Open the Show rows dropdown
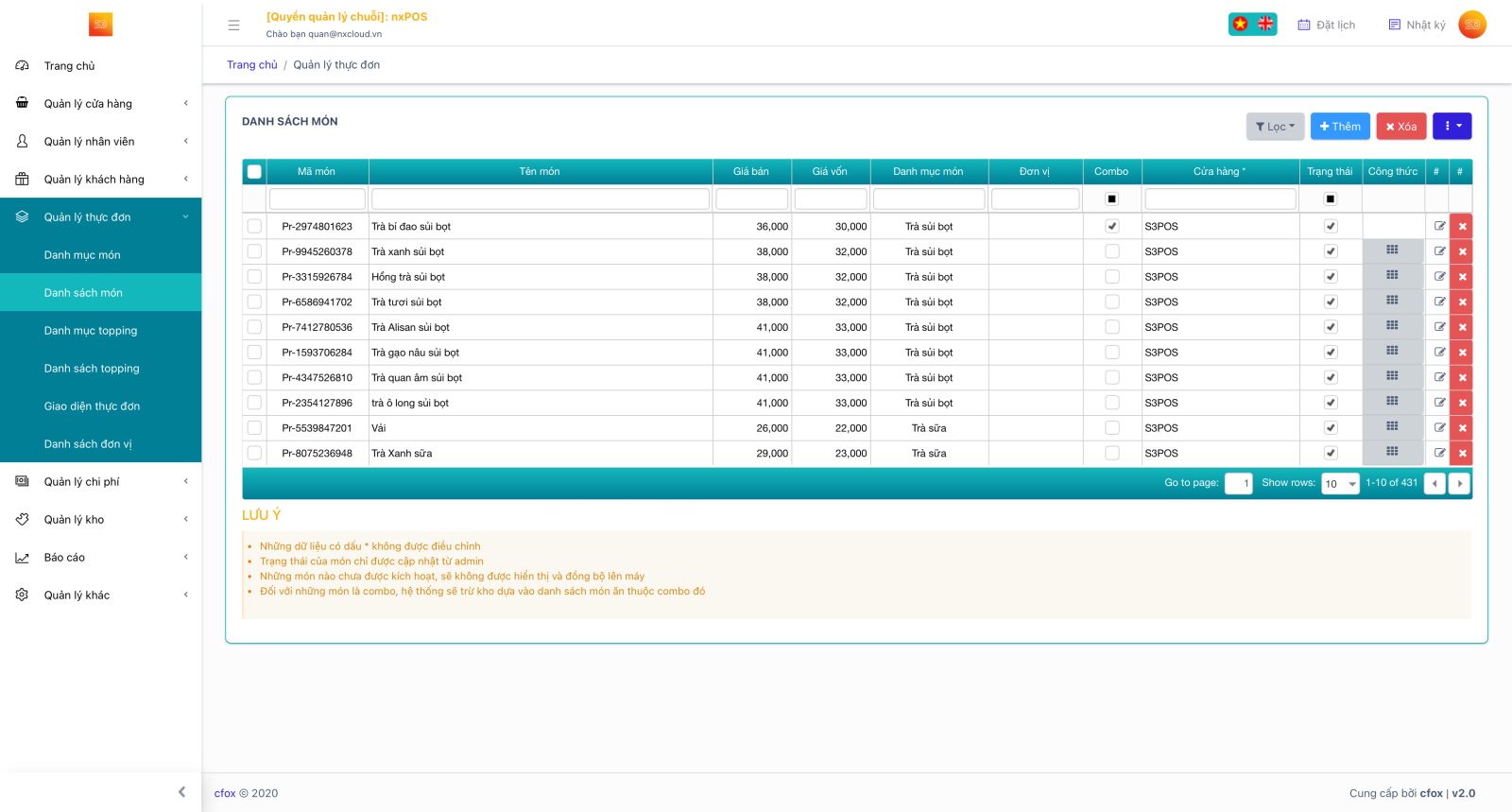This screenshot has width=1512, height=812. (x=1340, y=484)
